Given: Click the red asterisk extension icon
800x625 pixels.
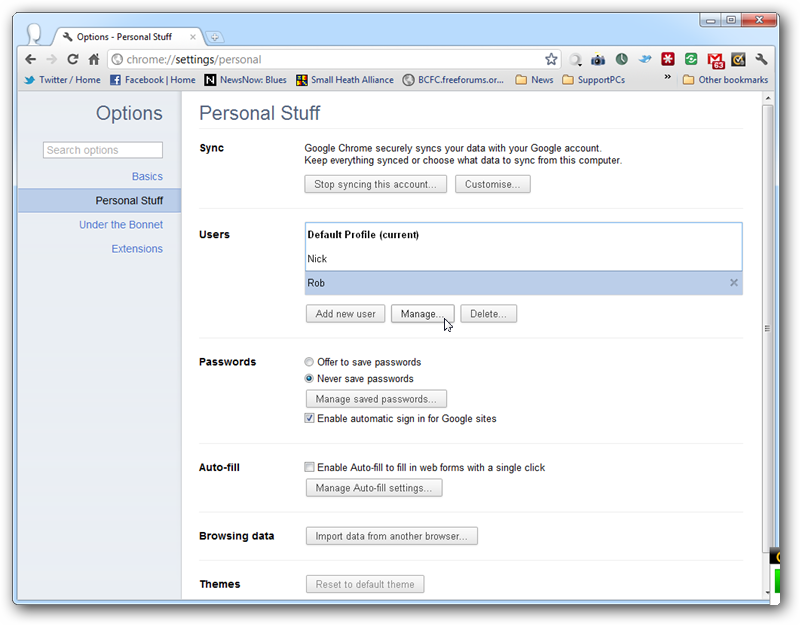Looking at the screenshot, I should (668, 59).
